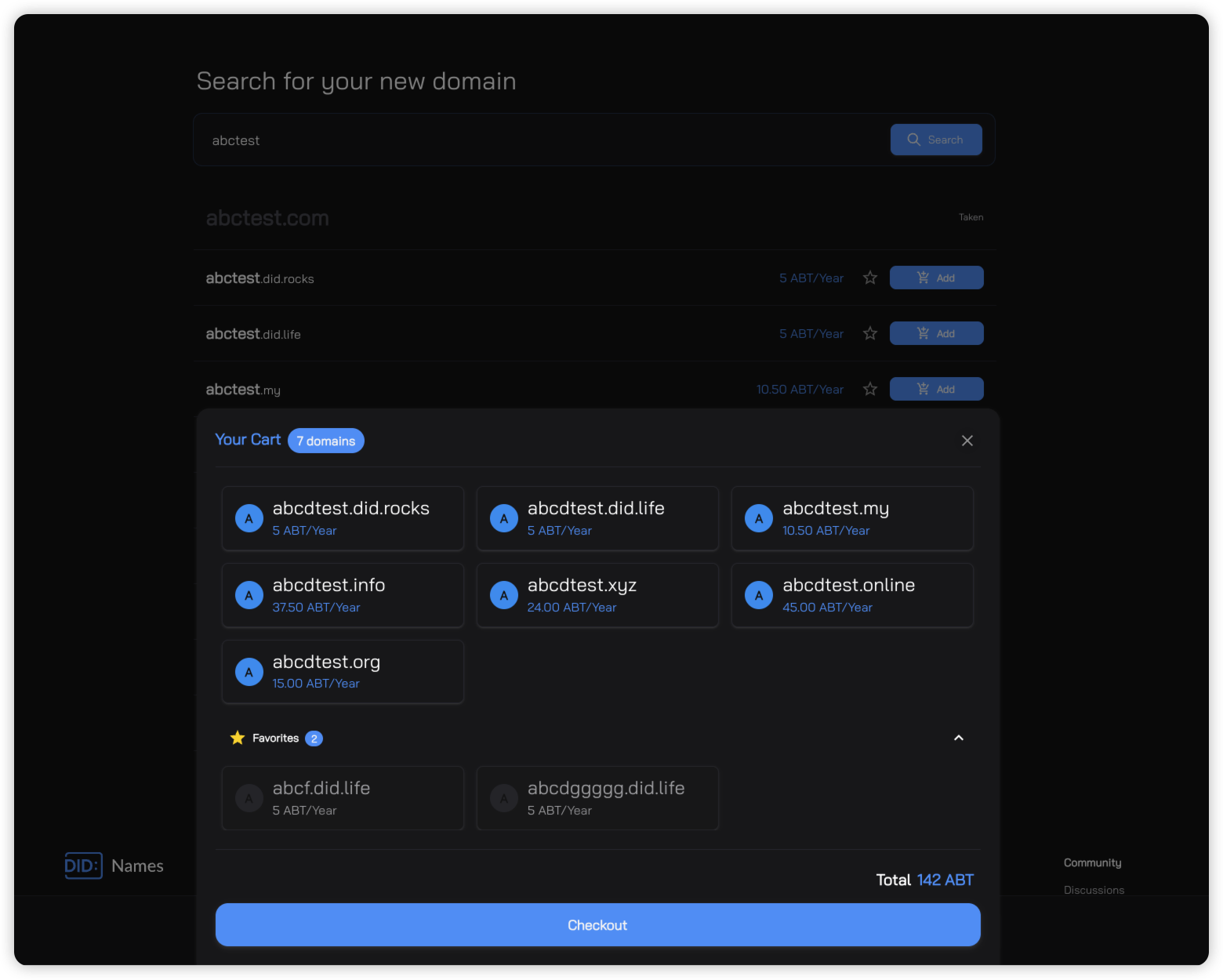
Task: Add abctest.did.rocks to cart
Action: point(936,278)
